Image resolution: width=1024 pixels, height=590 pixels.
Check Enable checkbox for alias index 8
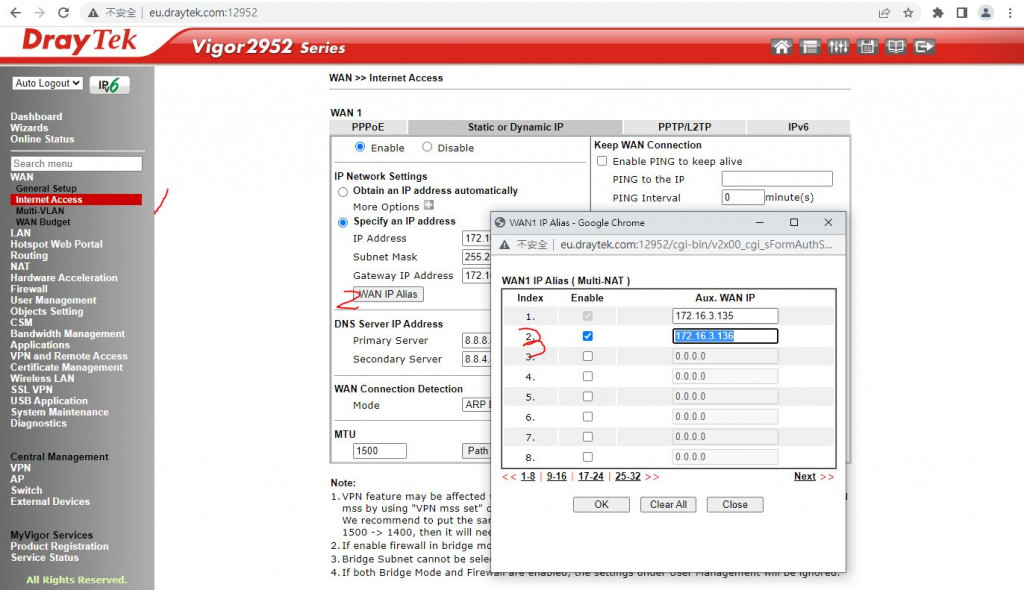pos(588,457)
